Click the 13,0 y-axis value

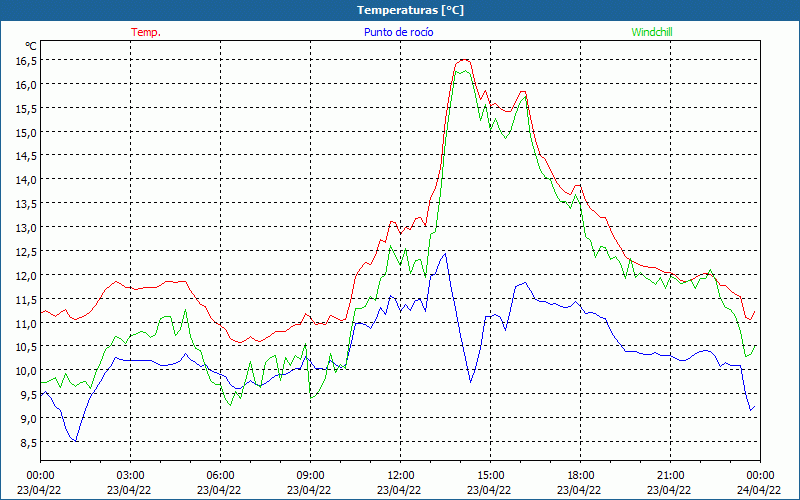tap(27, 228)
